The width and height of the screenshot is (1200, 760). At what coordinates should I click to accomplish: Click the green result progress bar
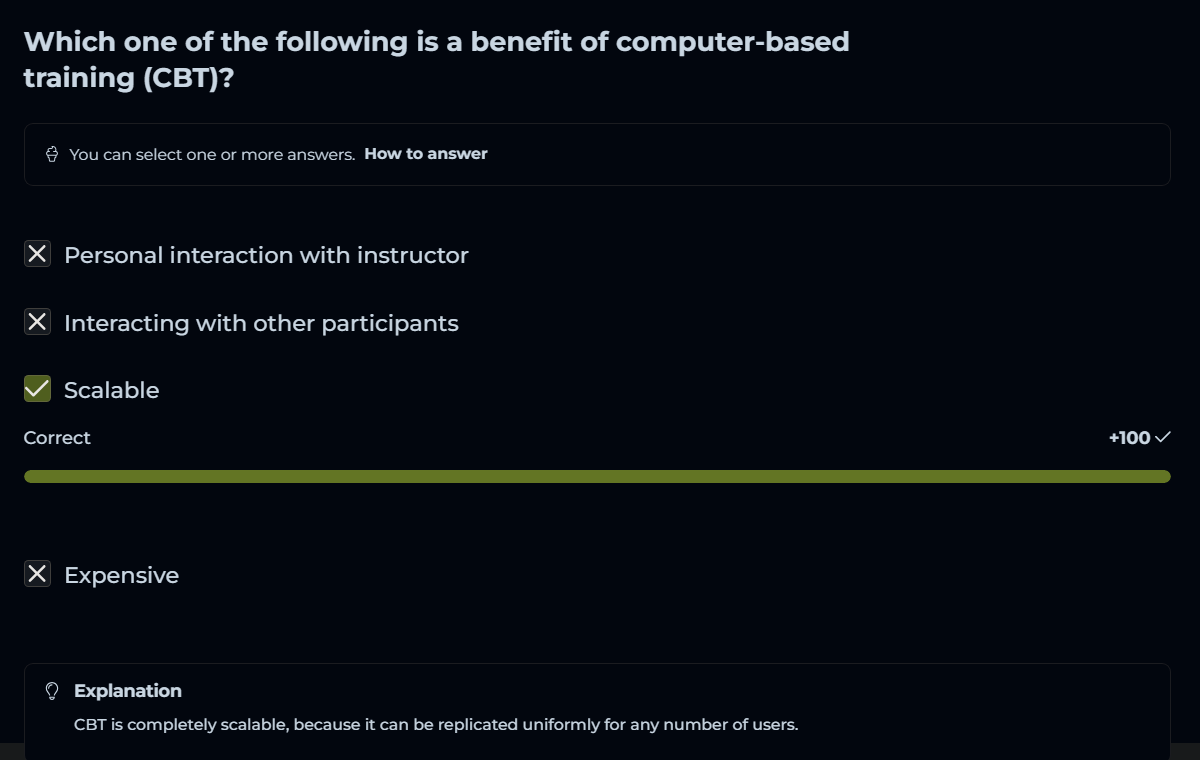click(597, 477)
